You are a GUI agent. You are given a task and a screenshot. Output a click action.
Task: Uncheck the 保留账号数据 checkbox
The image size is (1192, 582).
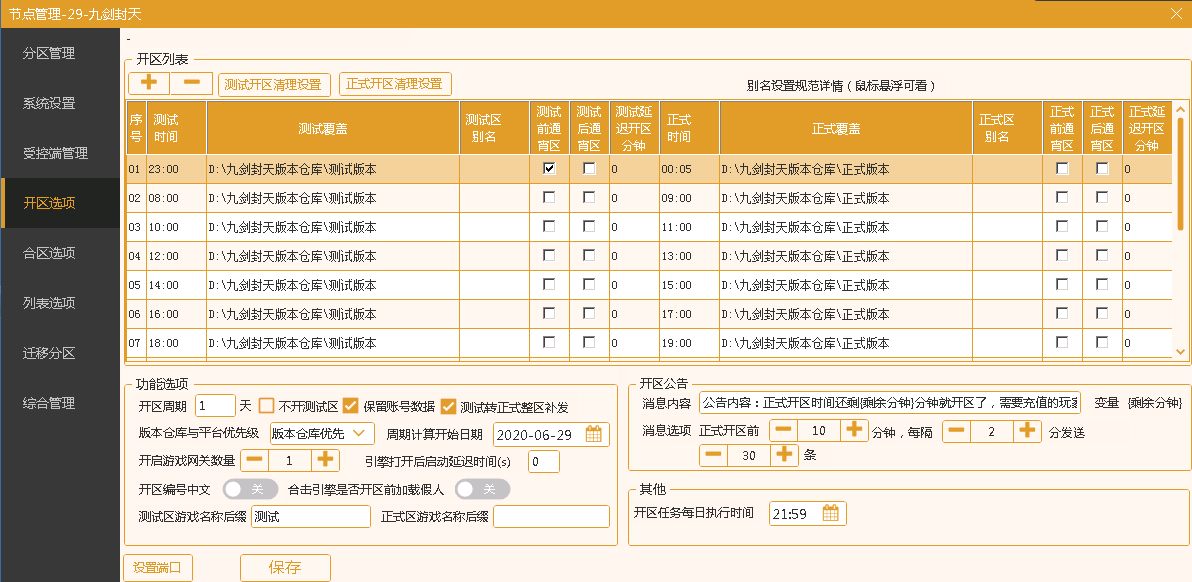pos(350,406)
